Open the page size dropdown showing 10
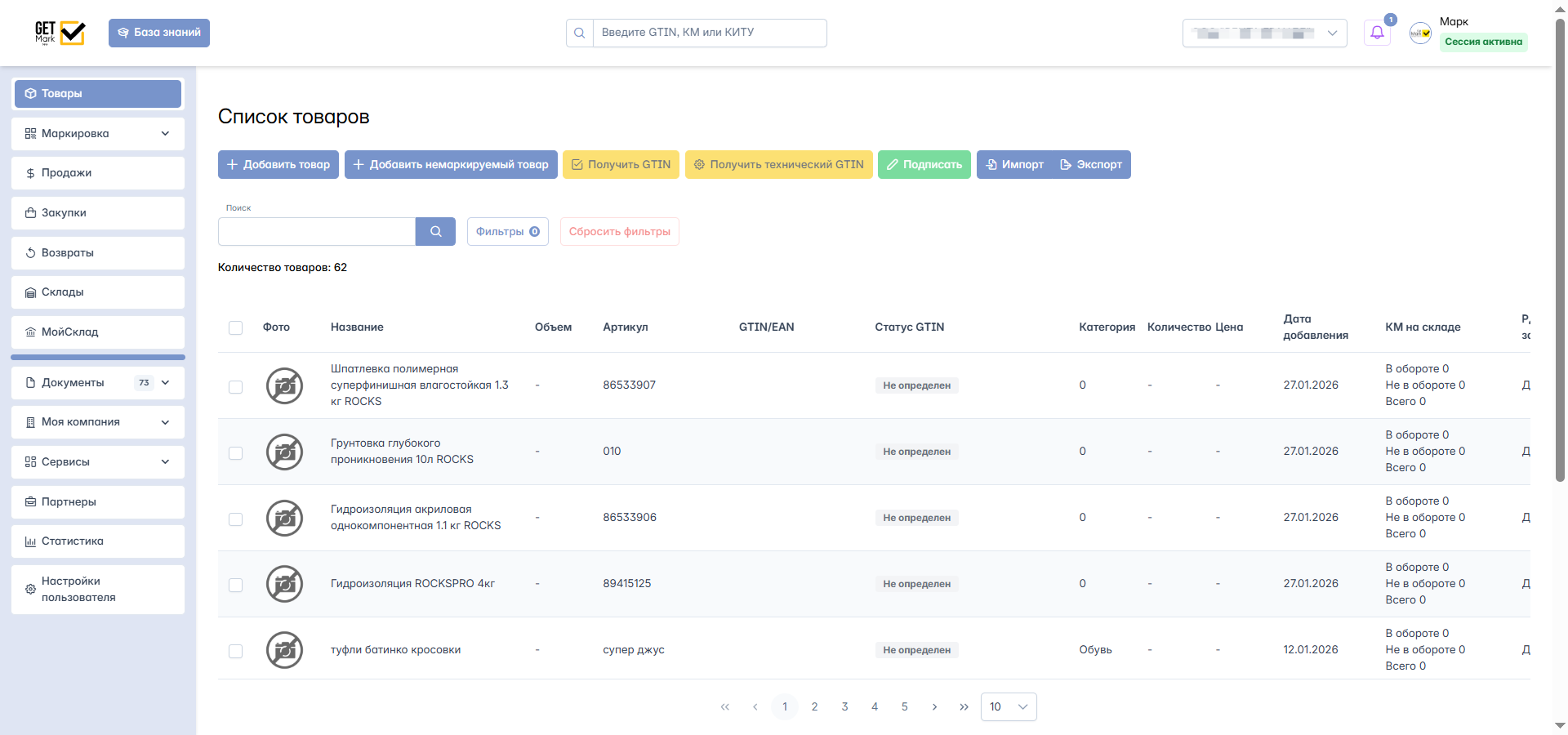The width and height of the screenshot is (1568, 735). click(x=1008, y=707)
